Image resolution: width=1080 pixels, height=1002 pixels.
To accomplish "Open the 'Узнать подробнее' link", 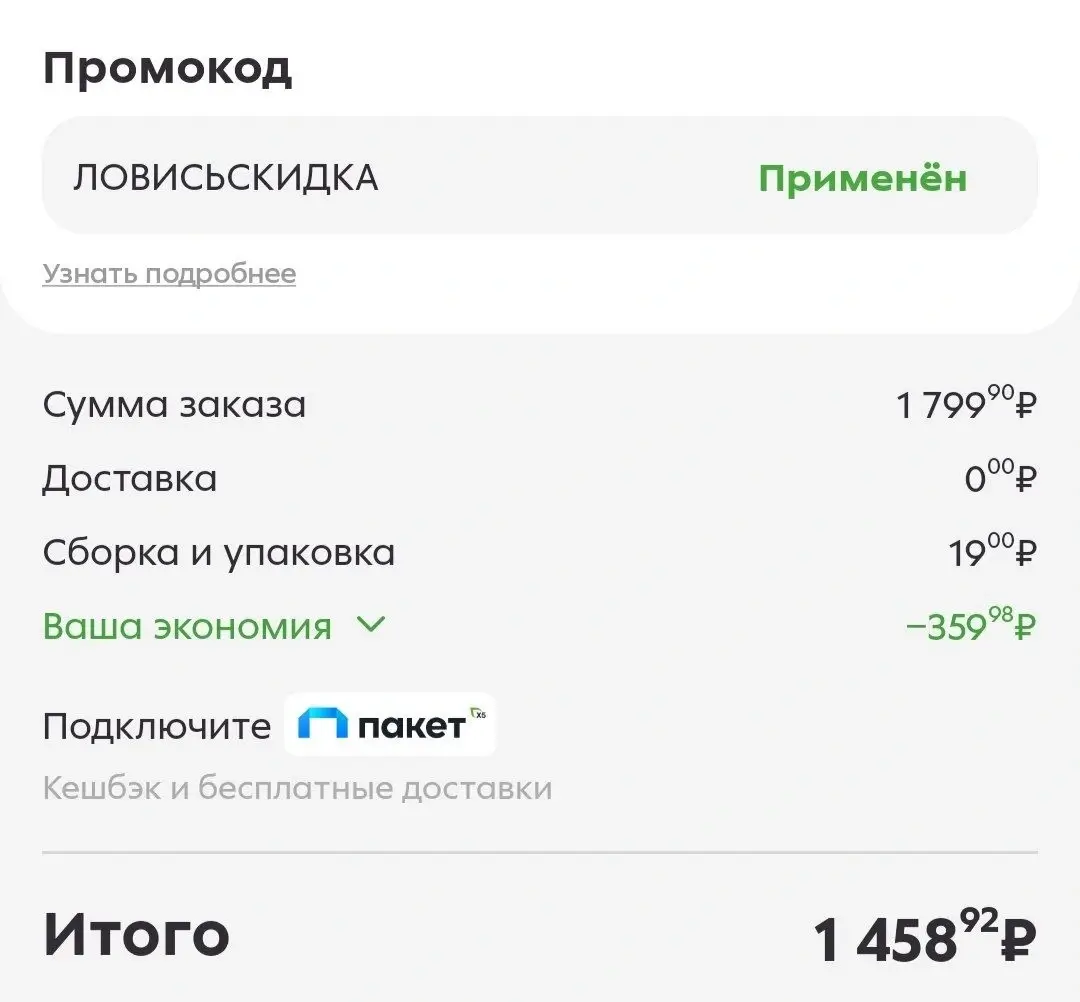I will coord(169,274).
